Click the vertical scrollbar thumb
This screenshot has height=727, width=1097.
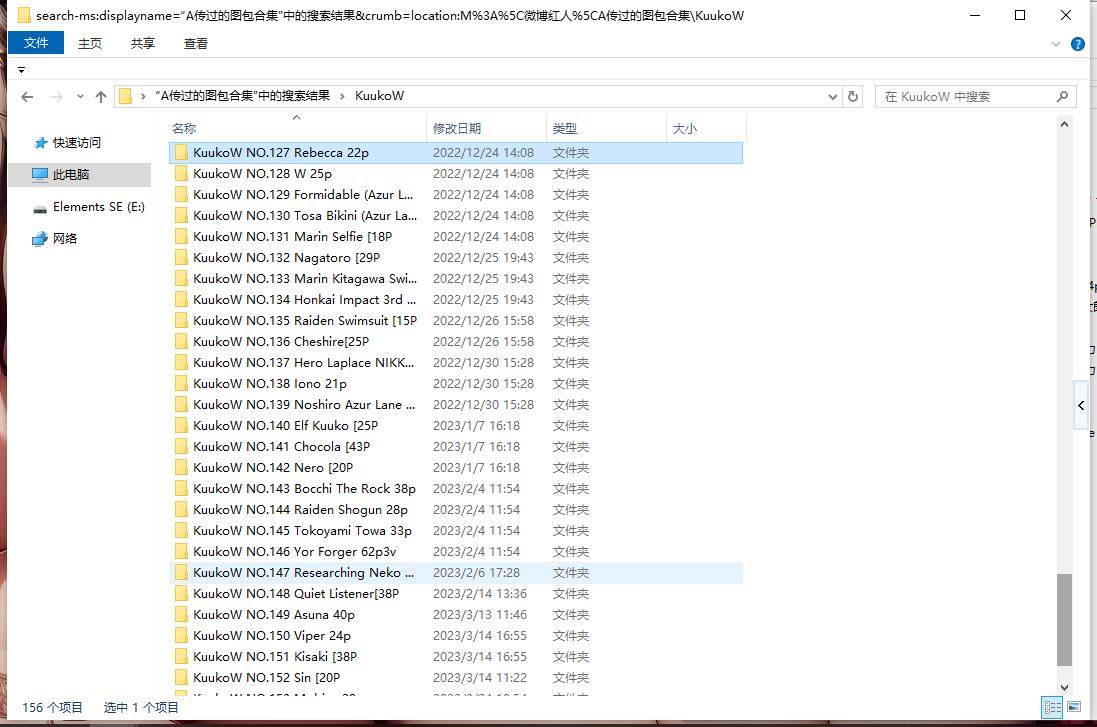(1064, 619)
